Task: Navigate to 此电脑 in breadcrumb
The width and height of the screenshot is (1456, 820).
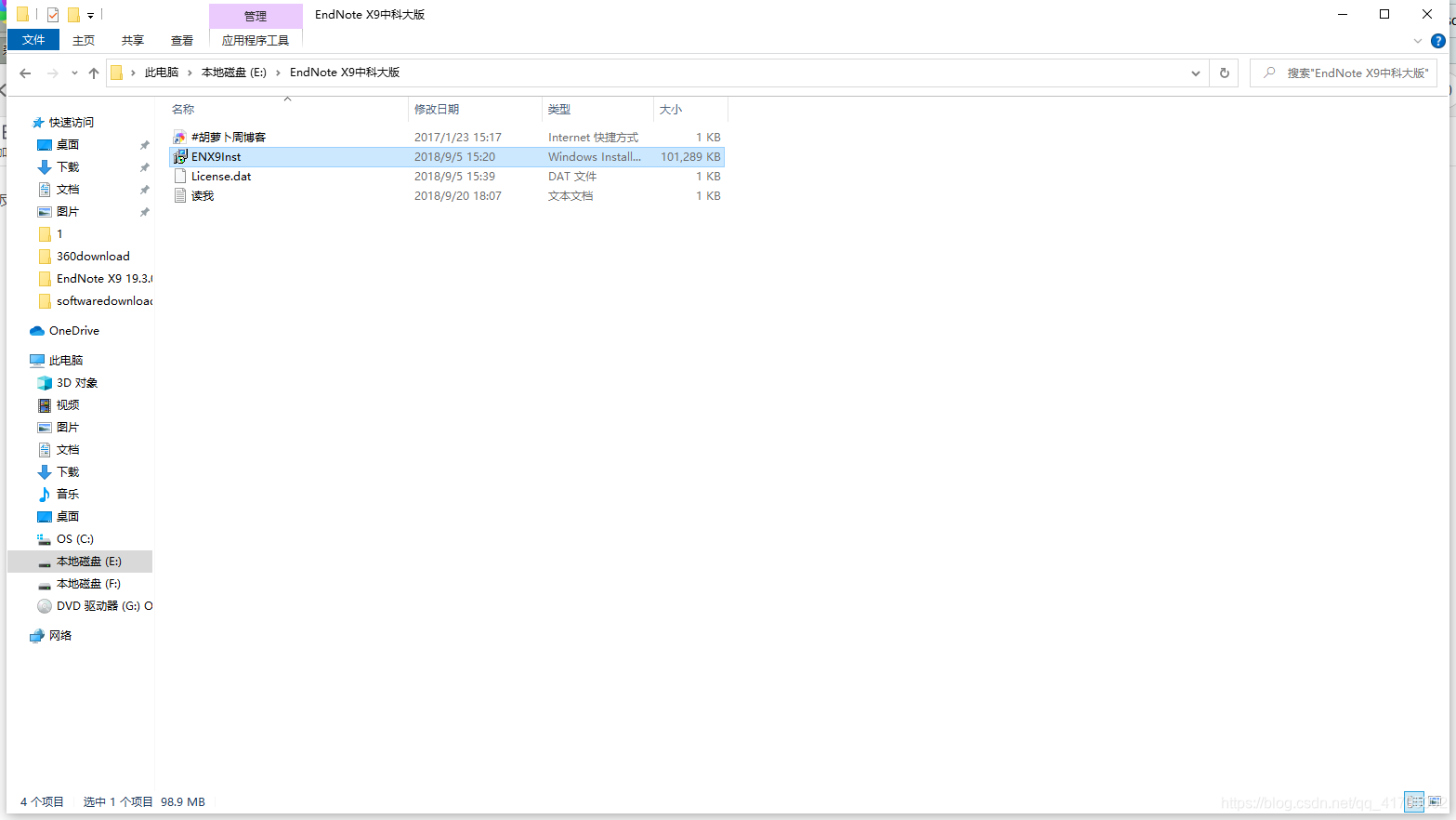Action: coord(162,73)
